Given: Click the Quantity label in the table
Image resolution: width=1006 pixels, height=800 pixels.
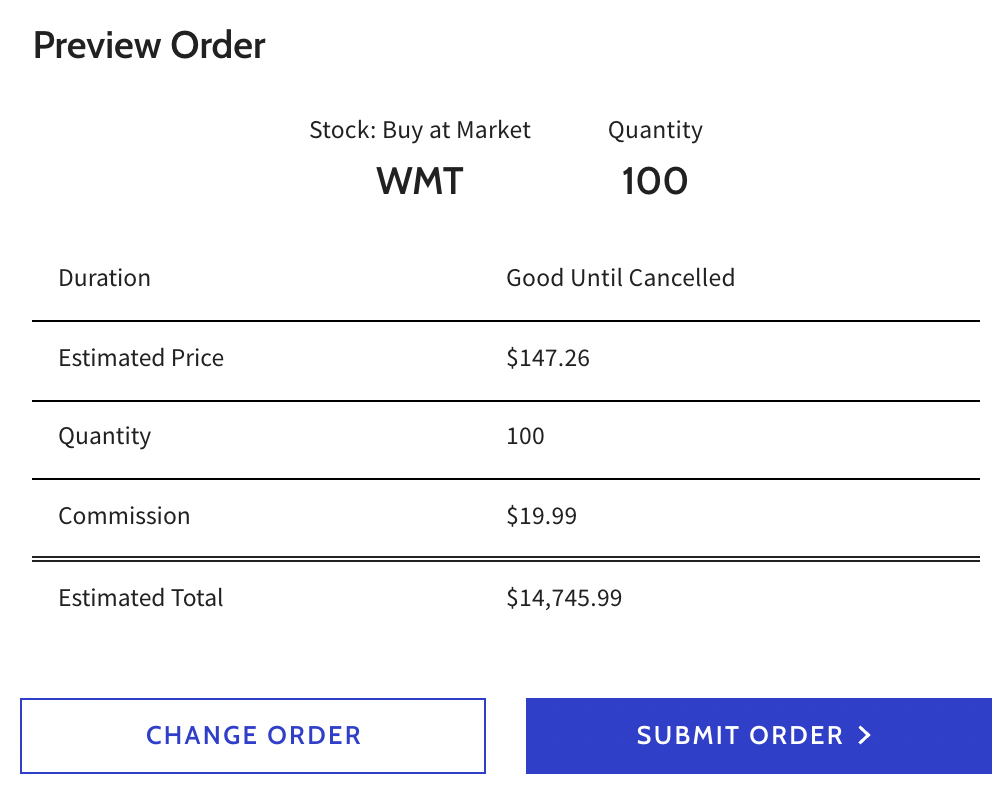Looking at the screenshot, I should (105, 436).
